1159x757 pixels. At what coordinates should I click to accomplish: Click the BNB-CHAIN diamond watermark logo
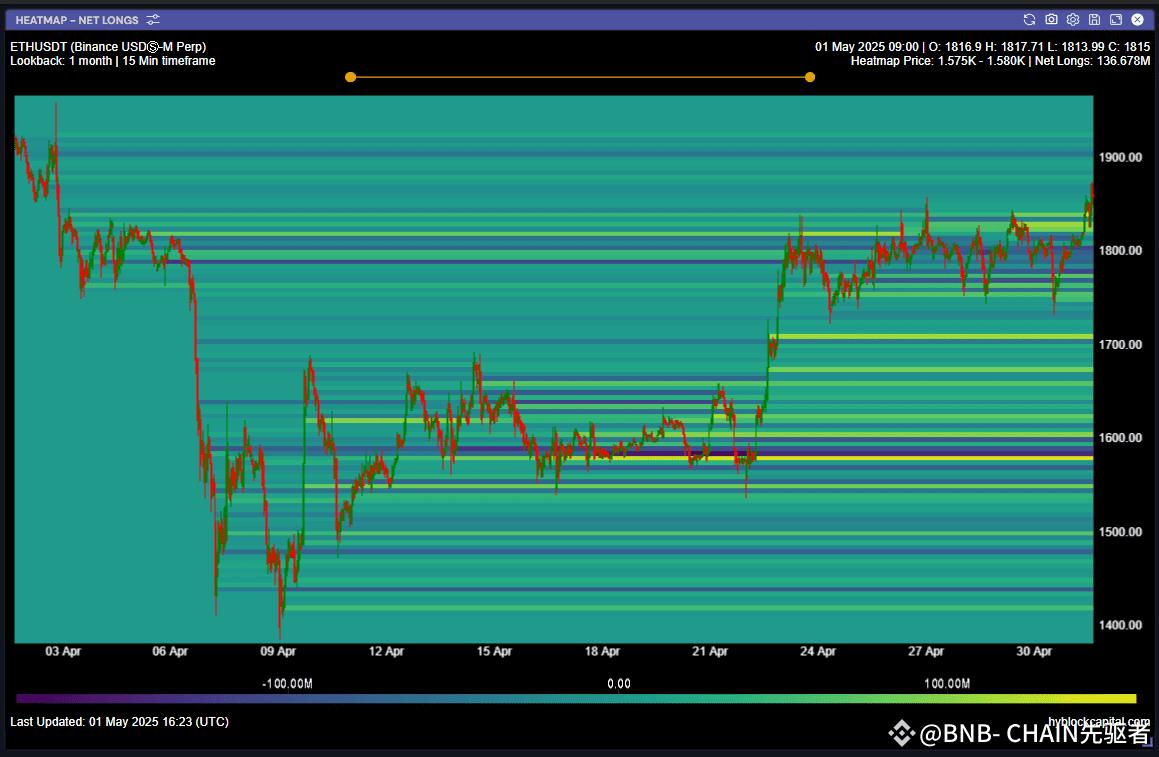coord(902,734)
